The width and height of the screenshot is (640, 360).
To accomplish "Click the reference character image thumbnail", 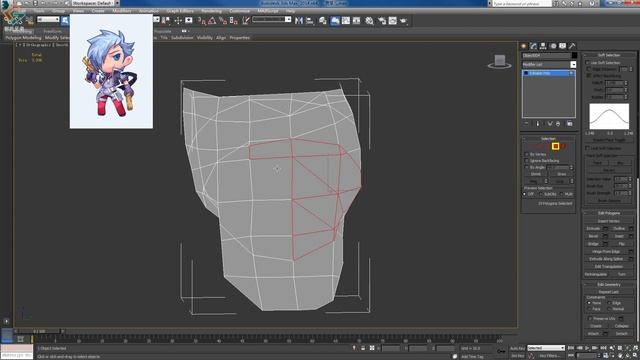I will pyautogui.click(x=111, y=71).
